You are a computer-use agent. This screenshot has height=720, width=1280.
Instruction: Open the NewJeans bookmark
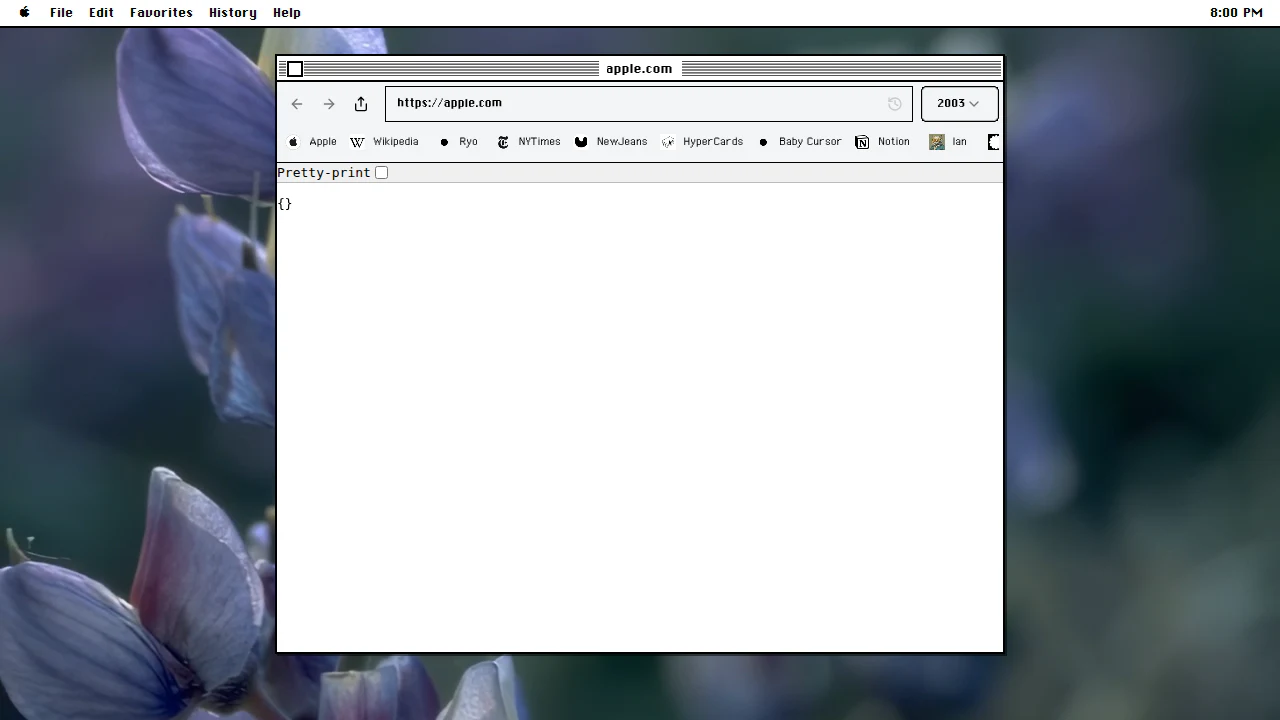(611, 142)
